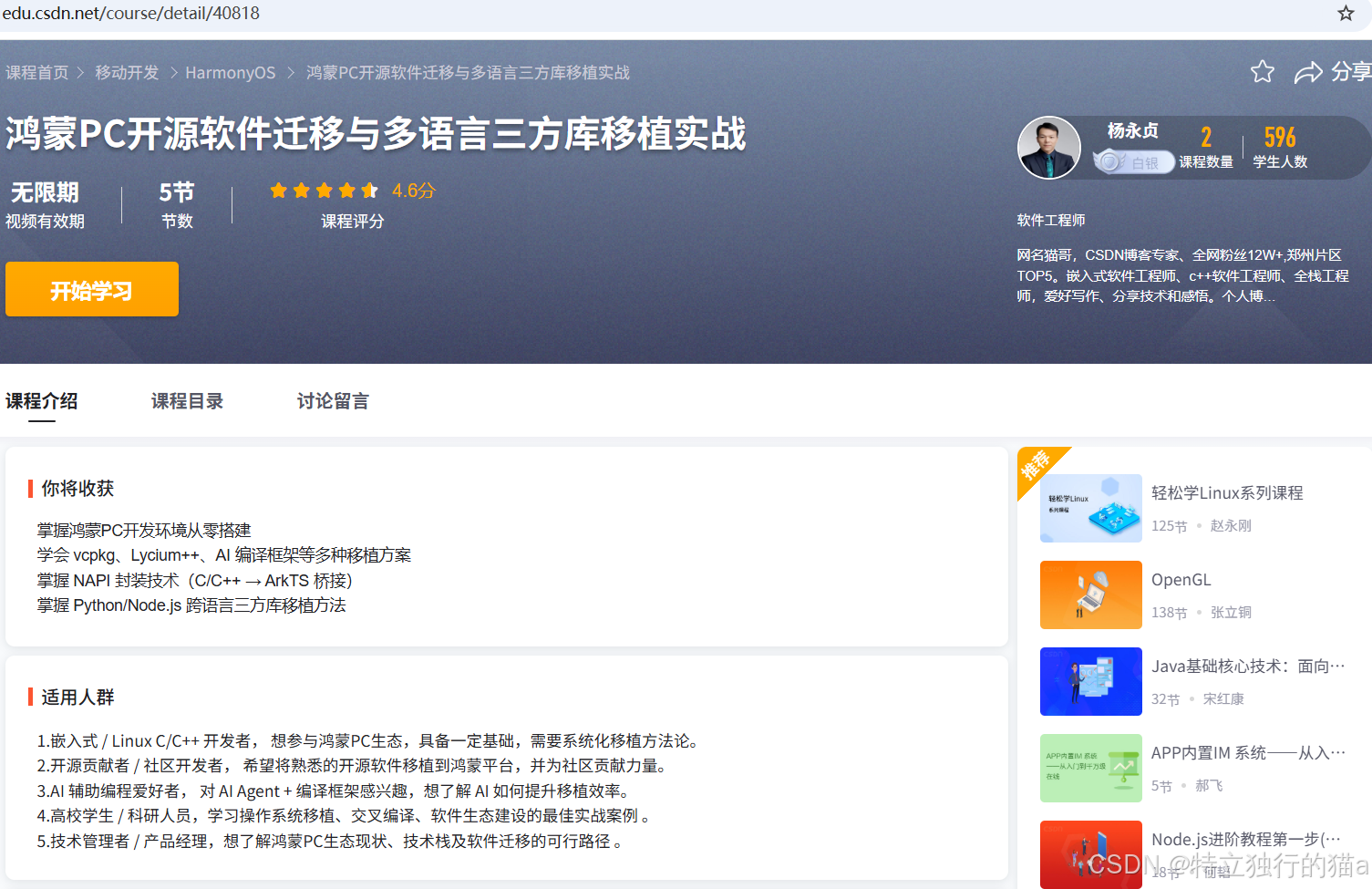
Task: Click the browser address bar URL
Action: pos(131,13)
